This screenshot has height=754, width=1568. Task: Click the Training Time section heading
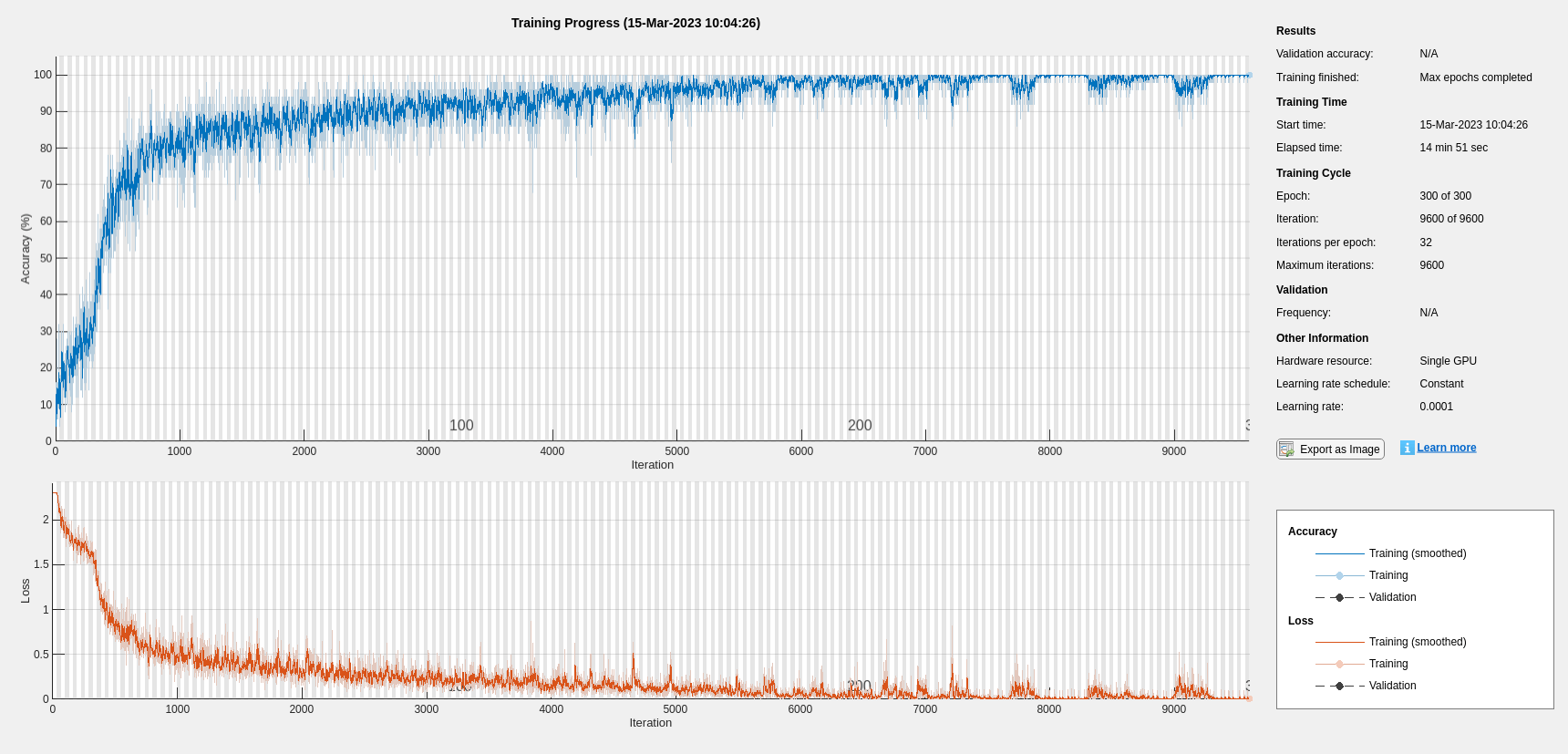click(1311, 102)
